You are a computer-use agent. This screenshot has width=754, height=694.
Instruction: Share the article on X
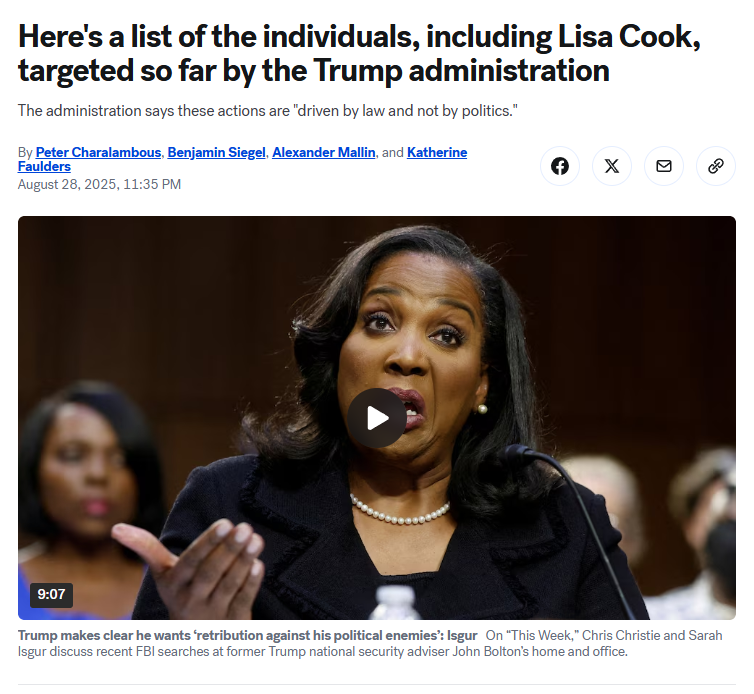[612, 166]
